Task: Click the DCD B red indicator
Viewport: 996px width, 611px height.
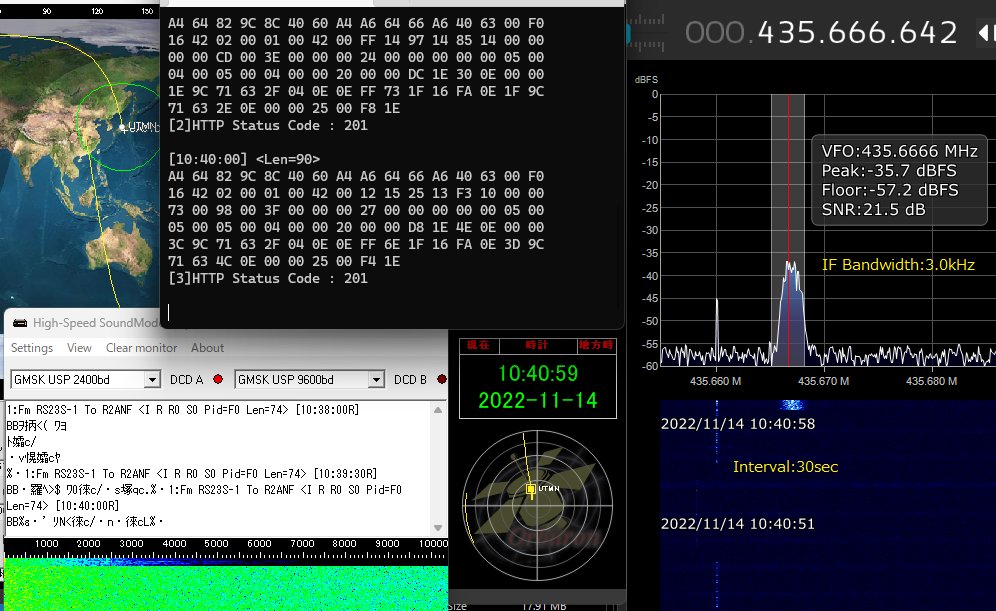Action: click(442, 379)
